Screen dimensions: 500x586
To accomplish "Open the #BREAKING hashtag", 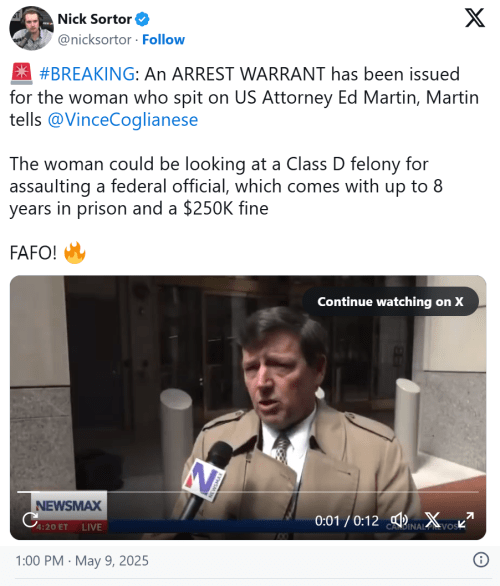I will tap(87, 74).
